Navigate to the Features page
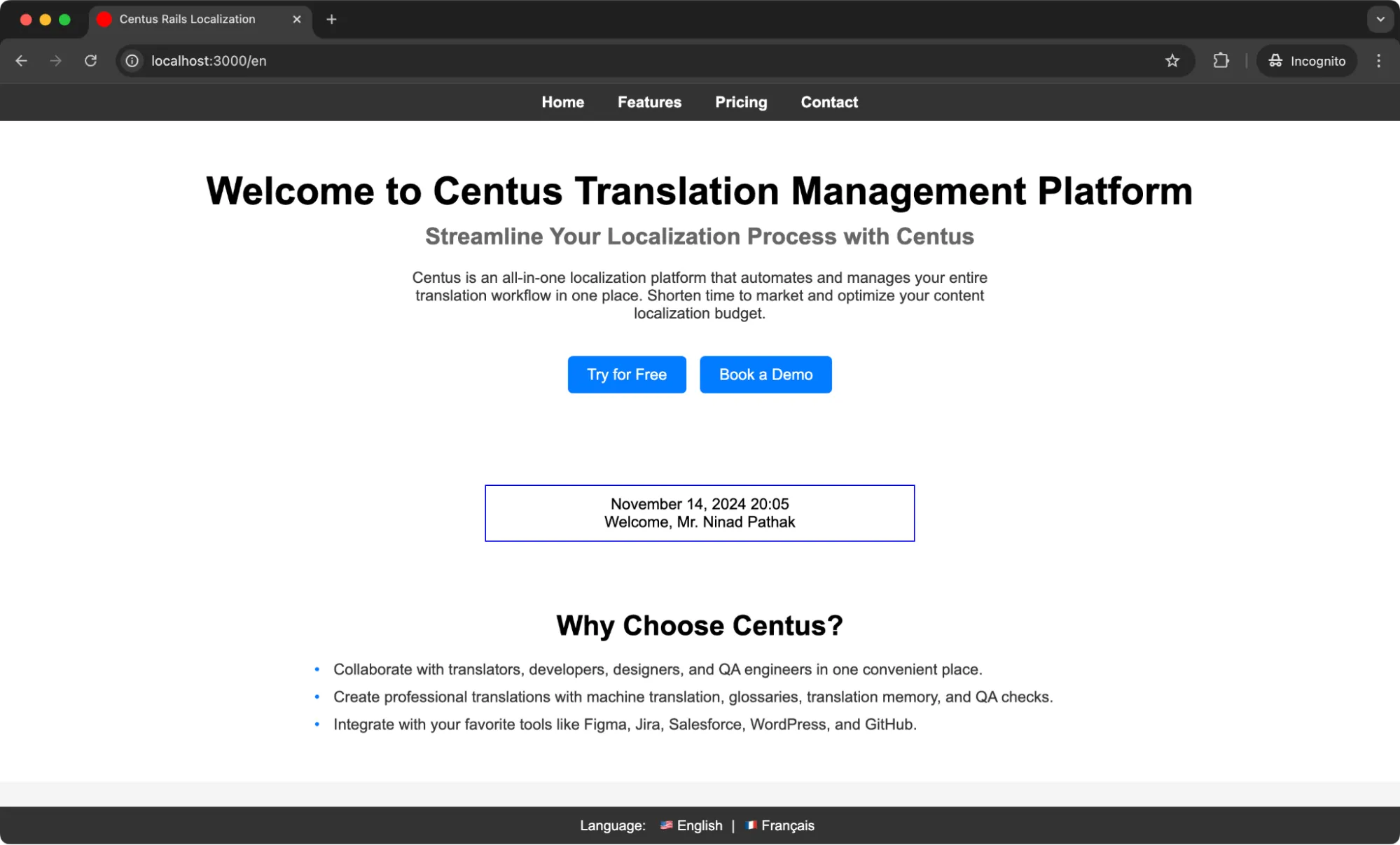This screenshot has height=845, width=1400. (x=649, y=102)
